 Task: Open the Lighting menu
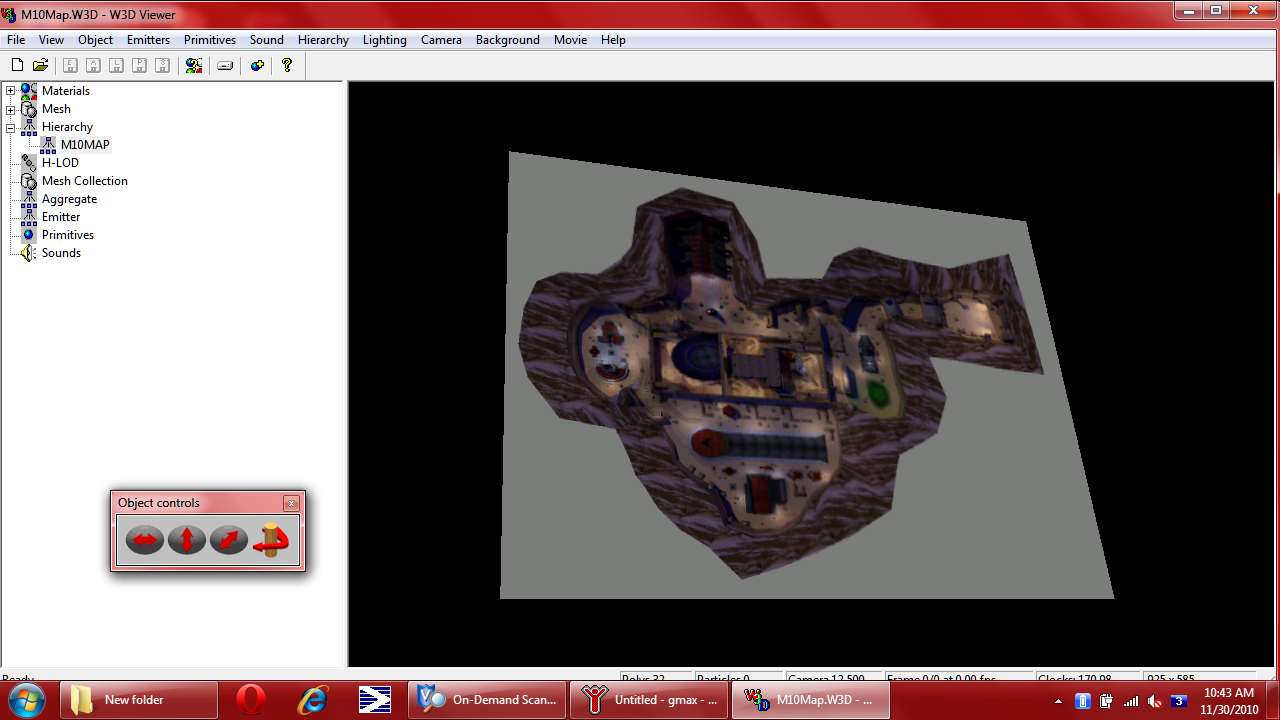(x=384, y=40)
